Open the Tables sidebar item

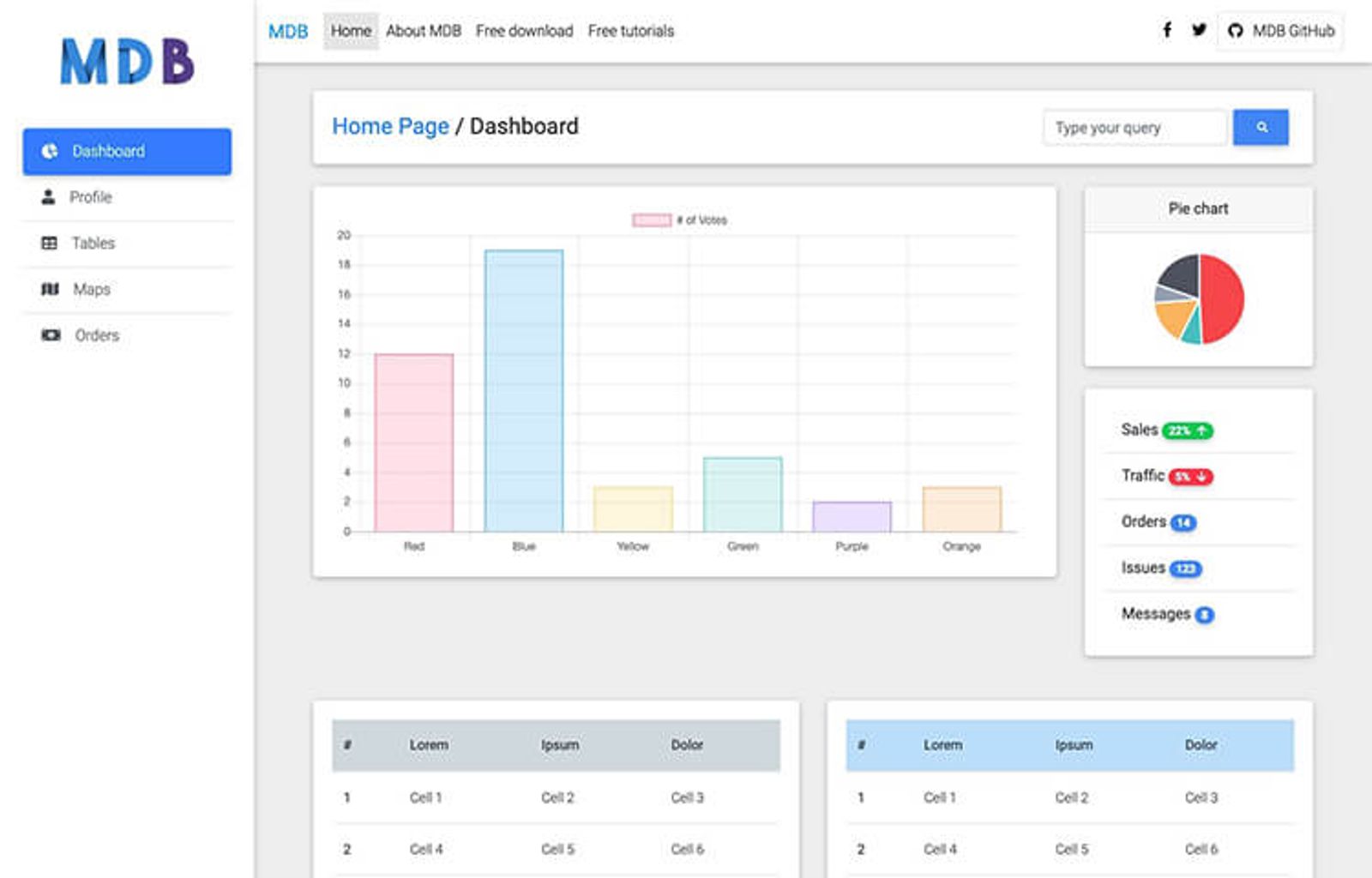pos(127,244)
